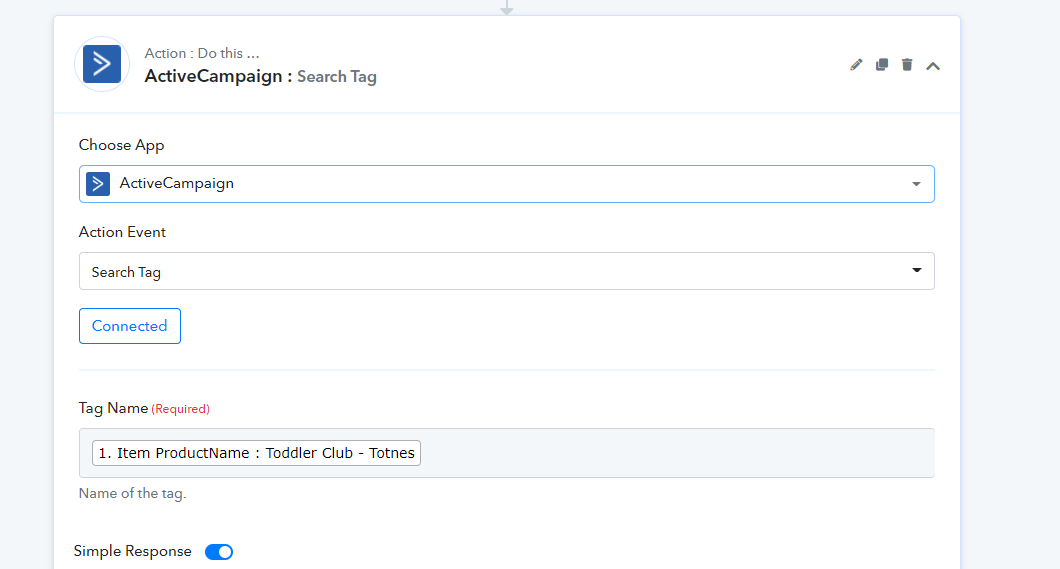Click the 'Name of the tag.' hint text
Screen dimensions: 1060x569
pyautogui.click(x=132, y=493)
